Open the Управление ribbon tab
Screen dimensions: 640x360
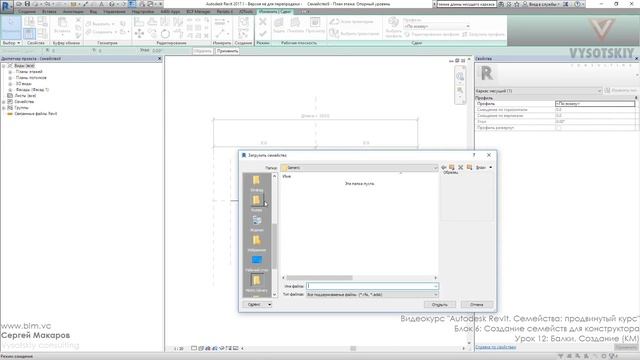coord(114,12)
